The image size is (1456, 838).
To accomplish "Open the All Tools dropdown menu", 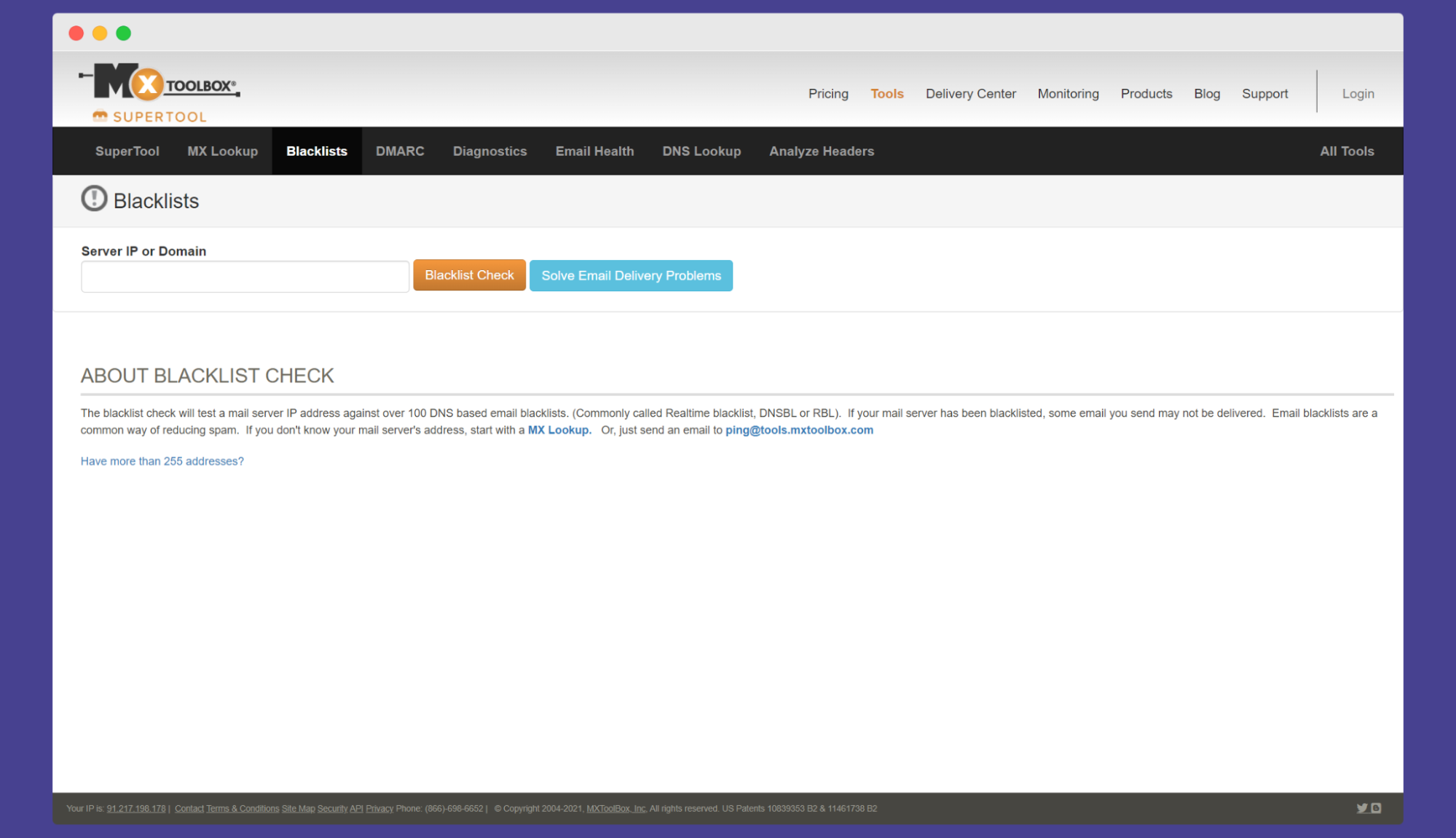I will [x=1347, y=151].
